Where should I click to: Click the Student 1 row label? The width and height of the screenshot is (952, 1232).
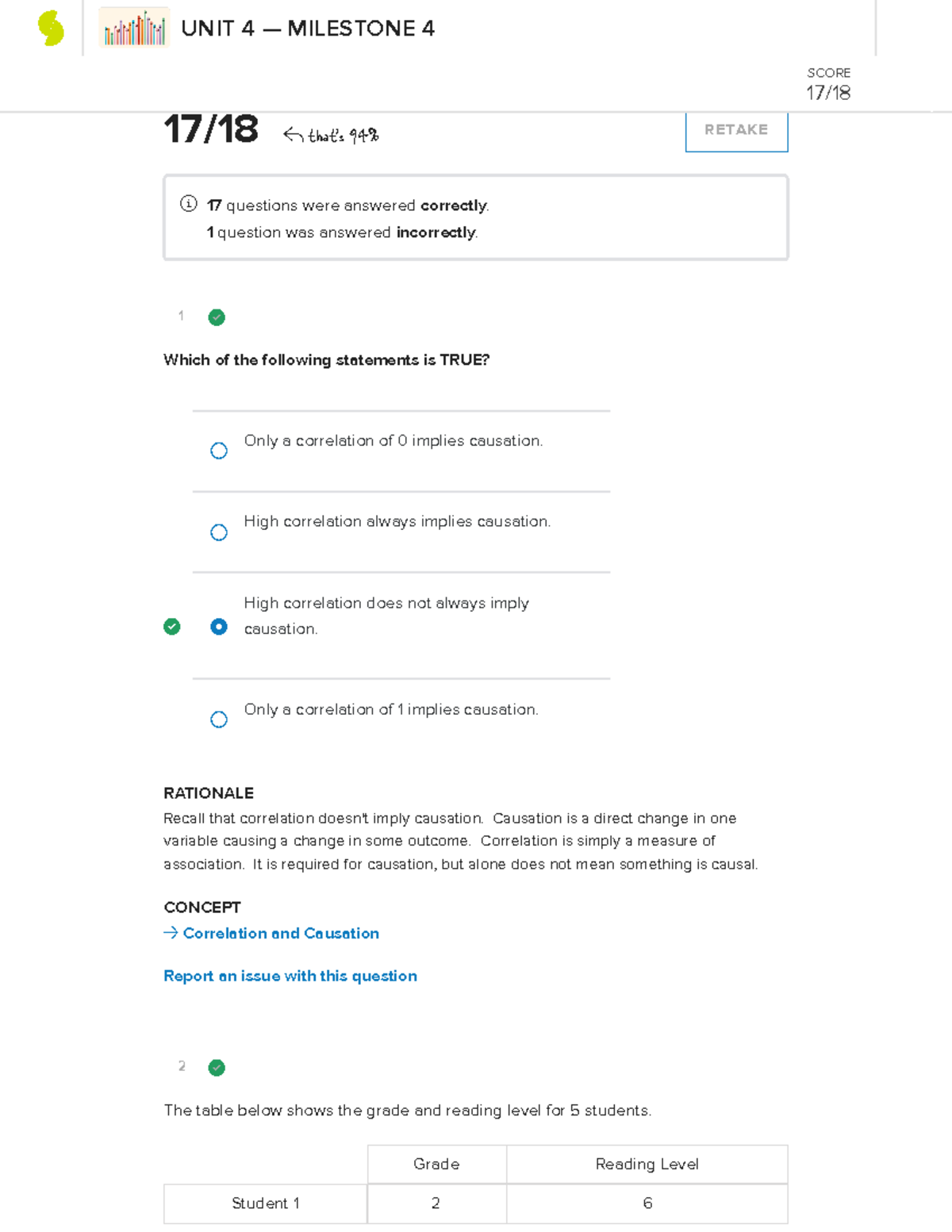point(265,1203)
